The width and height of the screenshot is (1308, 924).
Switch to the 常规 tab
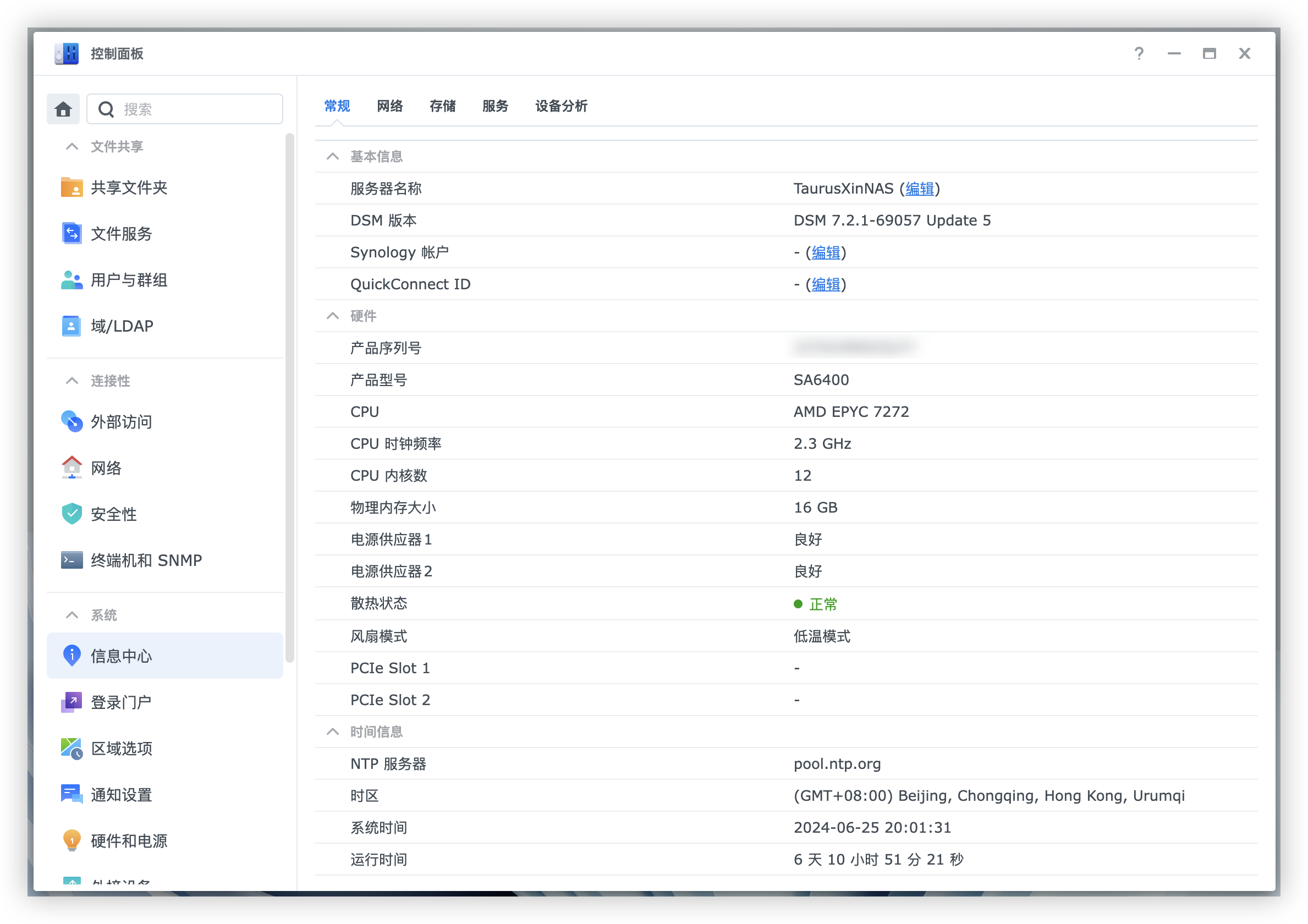pyautogui.click(x=337, y=106)
